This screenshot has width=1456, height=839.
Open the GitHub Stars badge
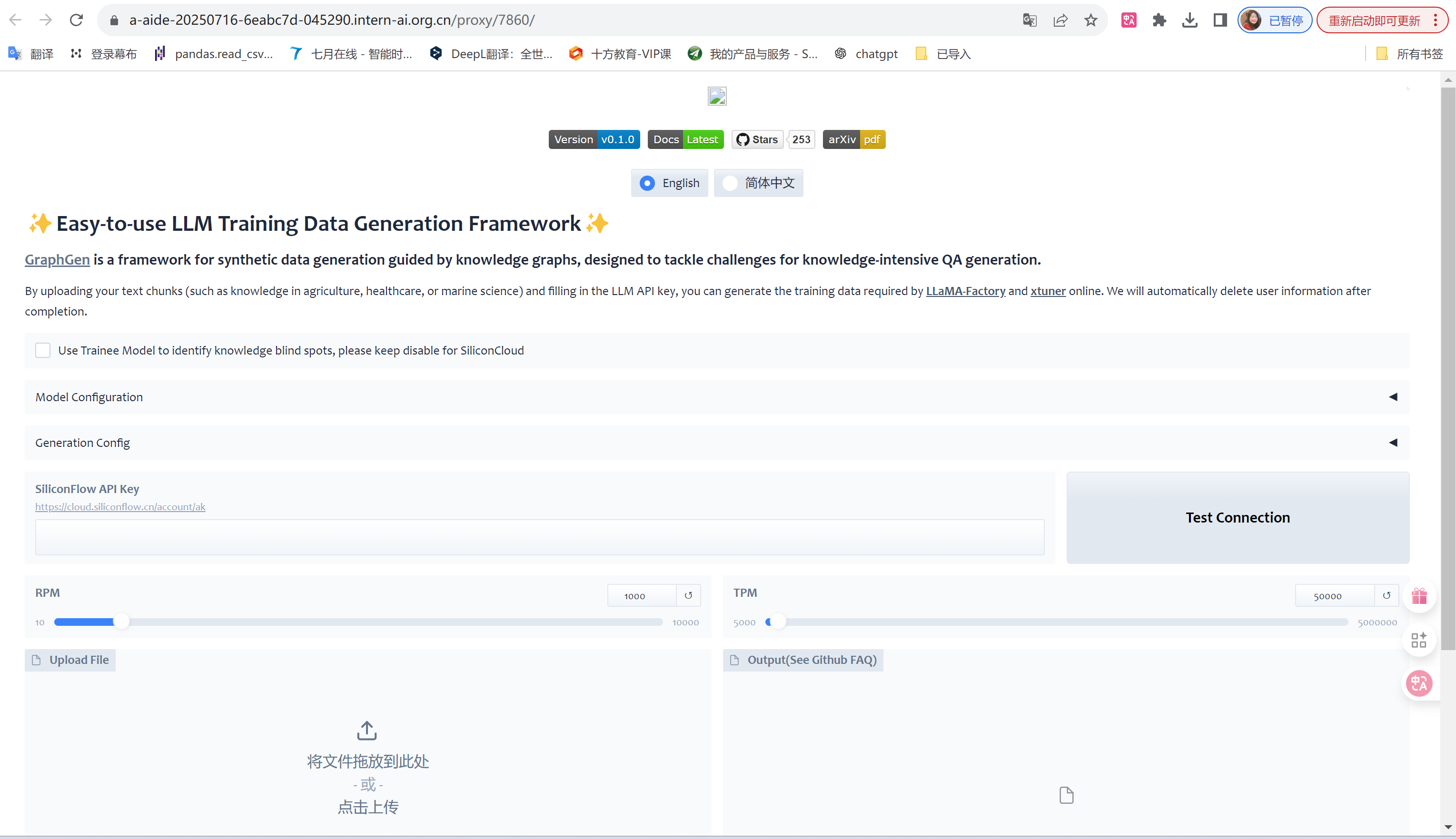tap(757, 139)
